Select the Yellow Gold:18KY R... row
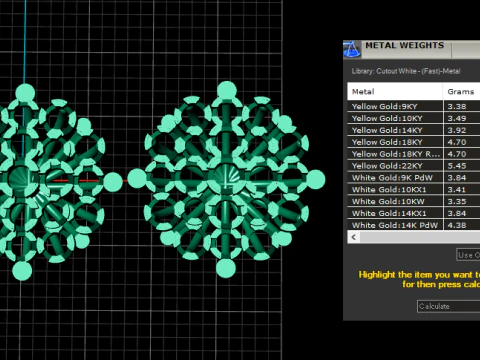Image resolution: width=480 pixels, height=360 pixels. click(414, 154)
